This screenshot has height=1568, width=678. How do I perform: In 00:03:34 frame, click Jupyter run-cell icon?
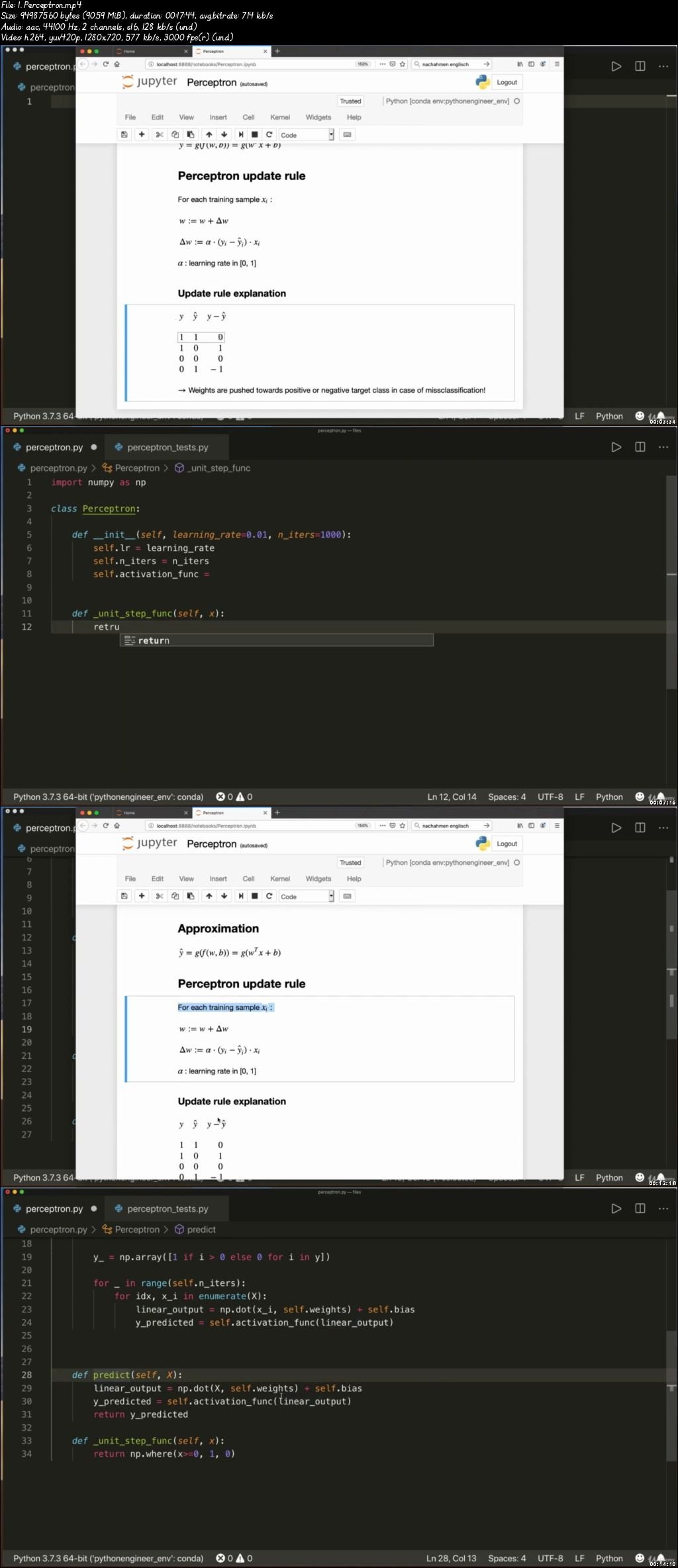[x=241, y=134]
